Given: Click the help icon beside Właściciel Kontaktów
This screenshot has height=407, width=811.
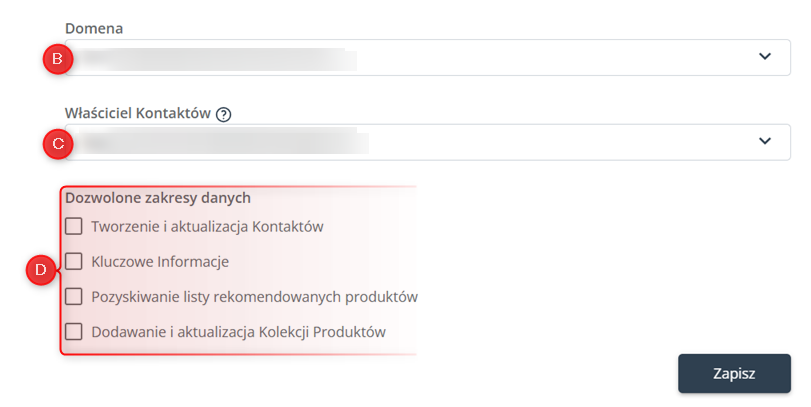Looking at the screenshot, I should pos(223,114).
